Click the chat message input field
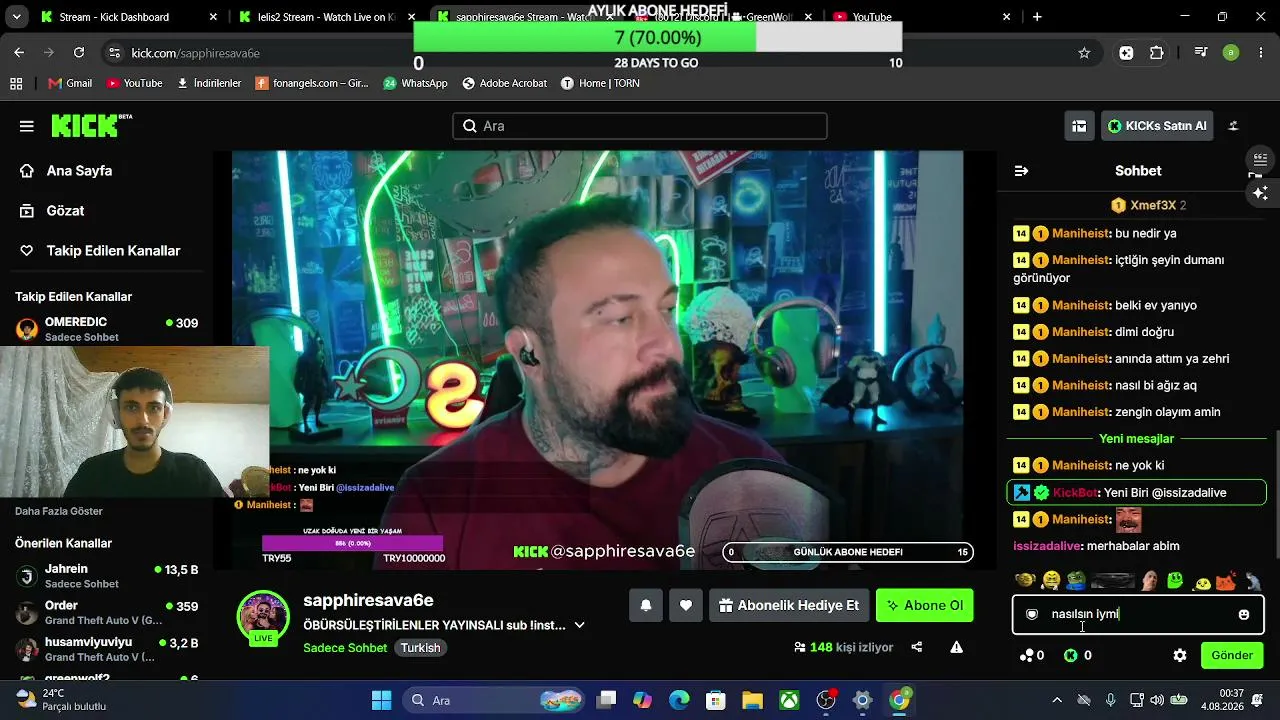1280x720 pixels. pyautogui.click(x=1138, y=614)
